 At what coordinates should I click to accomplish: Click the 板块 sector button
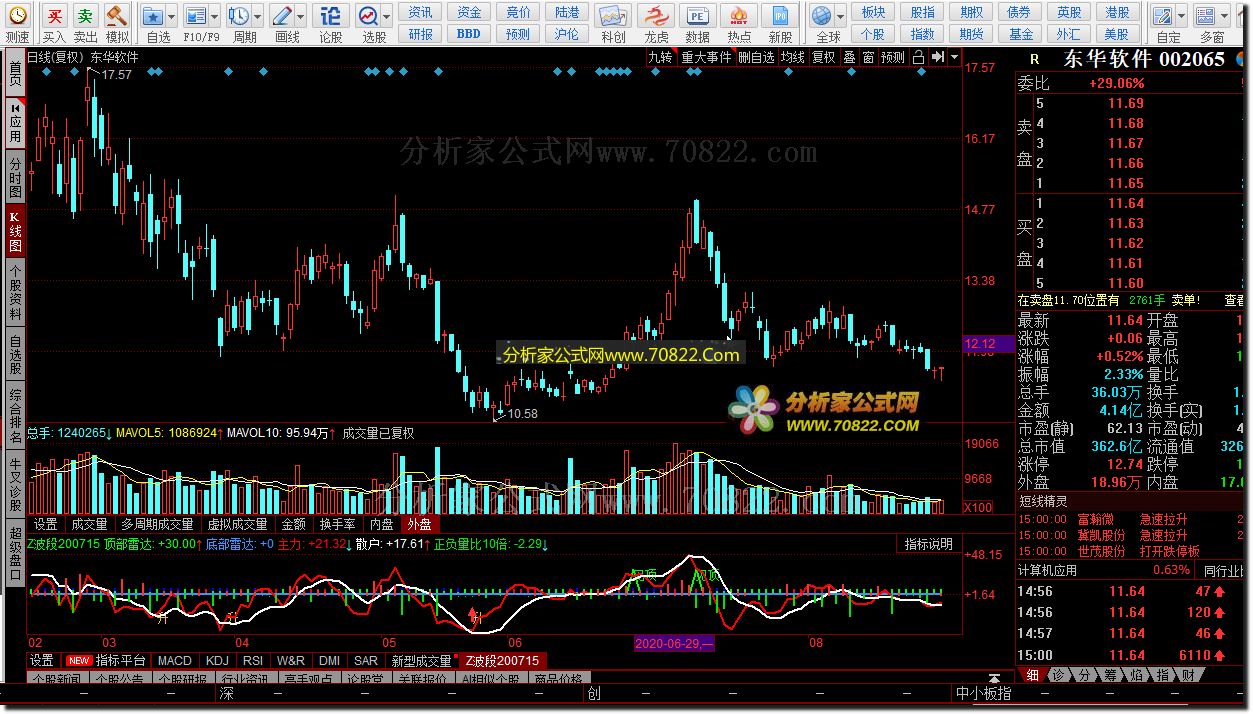[x=873, y=12]
